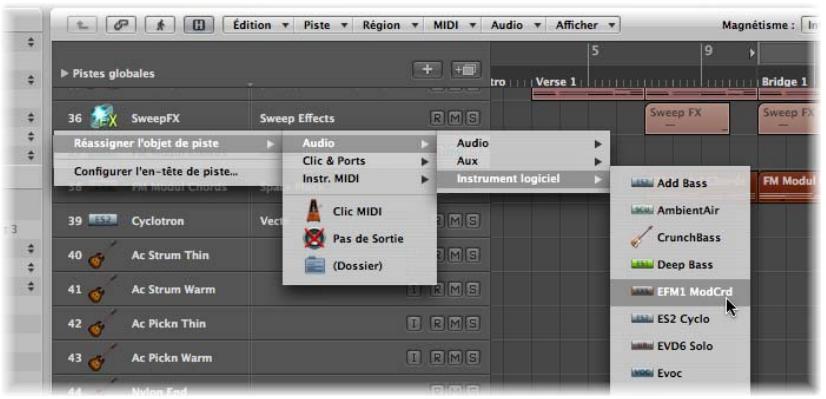This screenshot has width=826, height=399.
Task: Solo the Ac Pickn Warm track
Action: pos(472,357)
